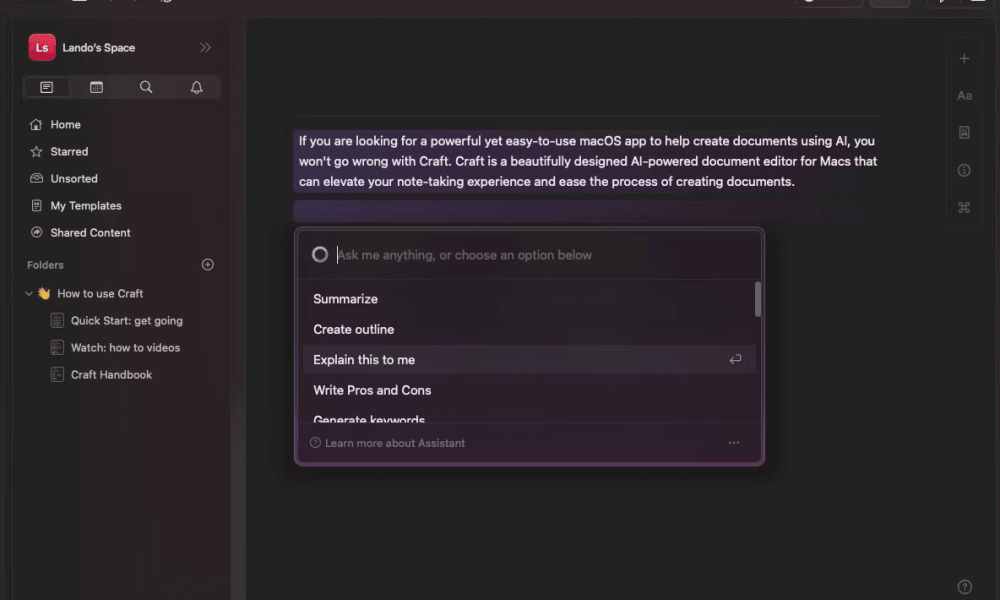
Task: Open Unsorted documents
Action: tap(74, 179)
